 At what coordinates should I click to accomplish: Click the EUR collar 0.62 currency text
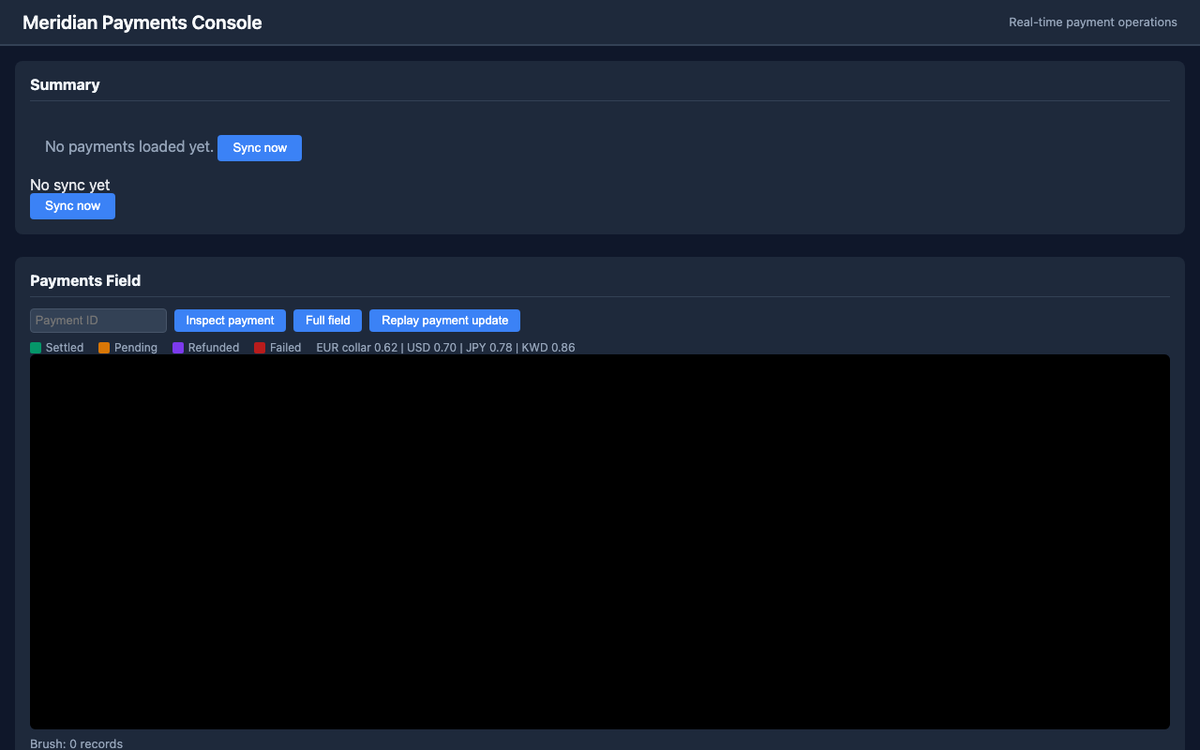(x=357, y=348)
